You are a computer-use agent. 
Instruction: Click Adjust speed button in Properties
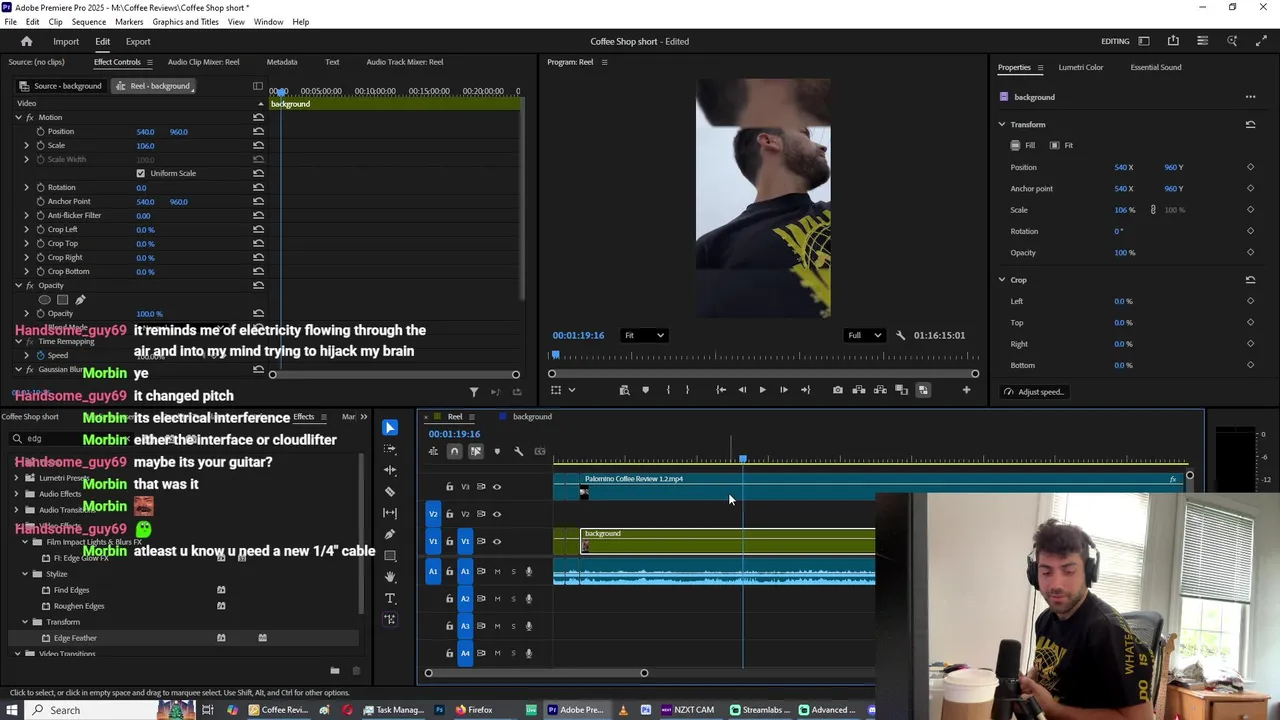pos(1034,392)
